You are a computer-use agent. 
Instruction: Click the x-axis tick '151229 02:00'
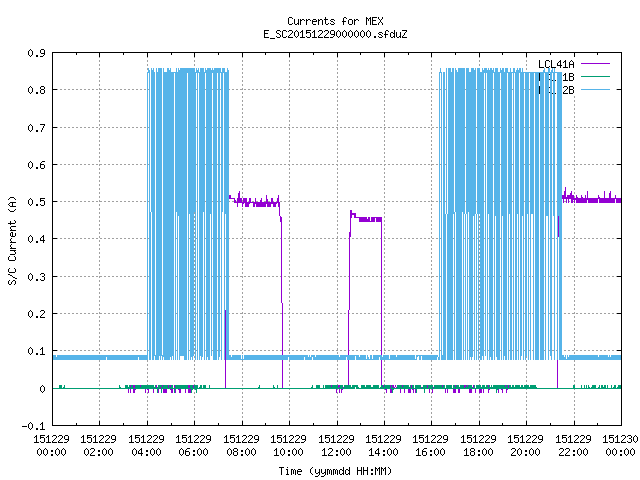click(x=98, y=446)
